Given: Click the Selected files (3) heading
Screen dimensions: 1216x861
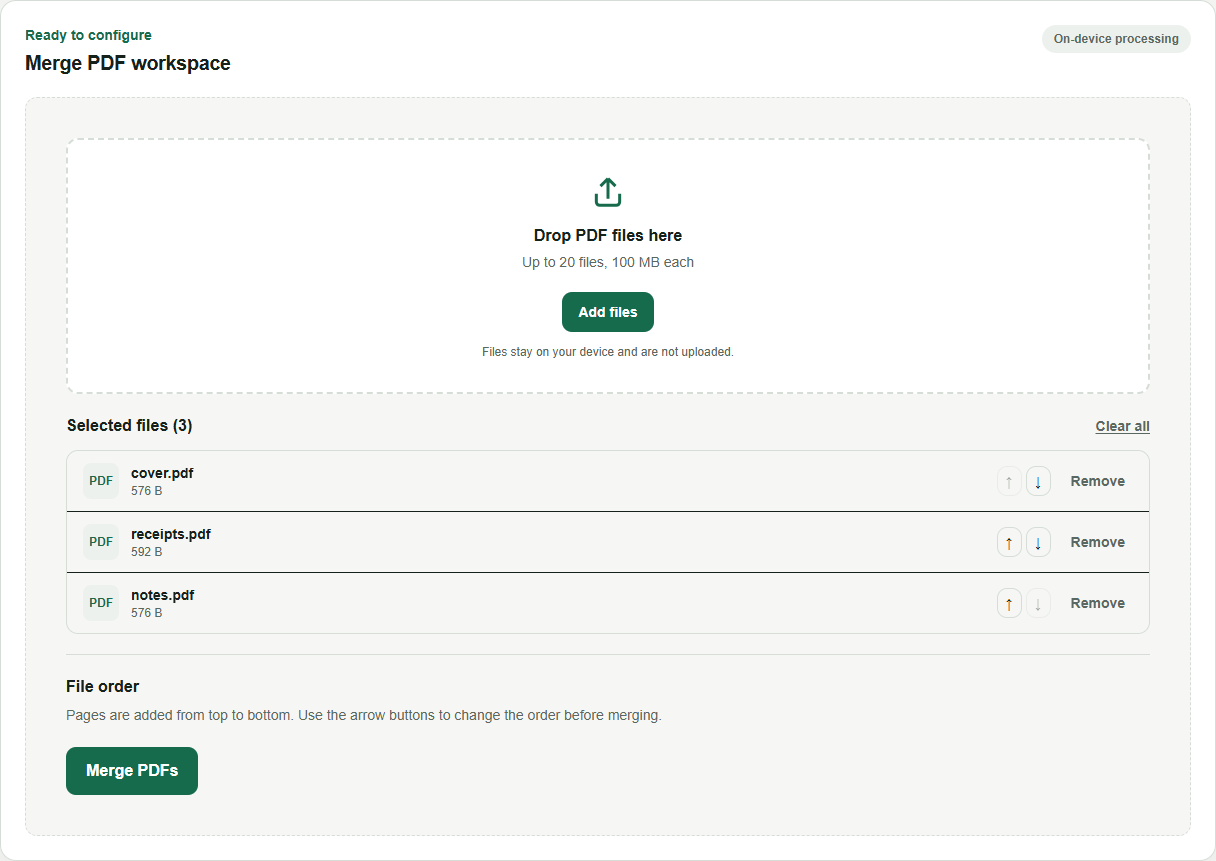Looking at the screenshot, I should click(130, 425).
